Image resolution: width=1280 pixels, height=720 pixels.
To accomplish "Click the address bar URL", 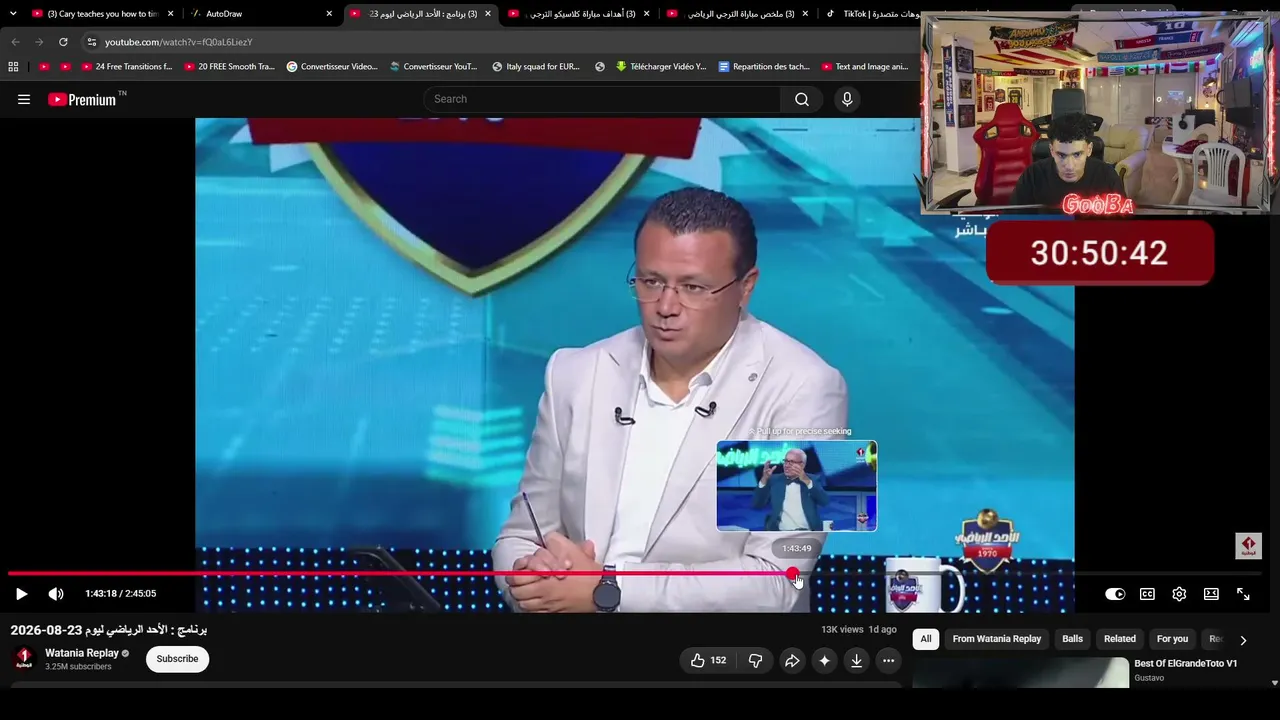I will pyautogui.click(x=179, y=42).
